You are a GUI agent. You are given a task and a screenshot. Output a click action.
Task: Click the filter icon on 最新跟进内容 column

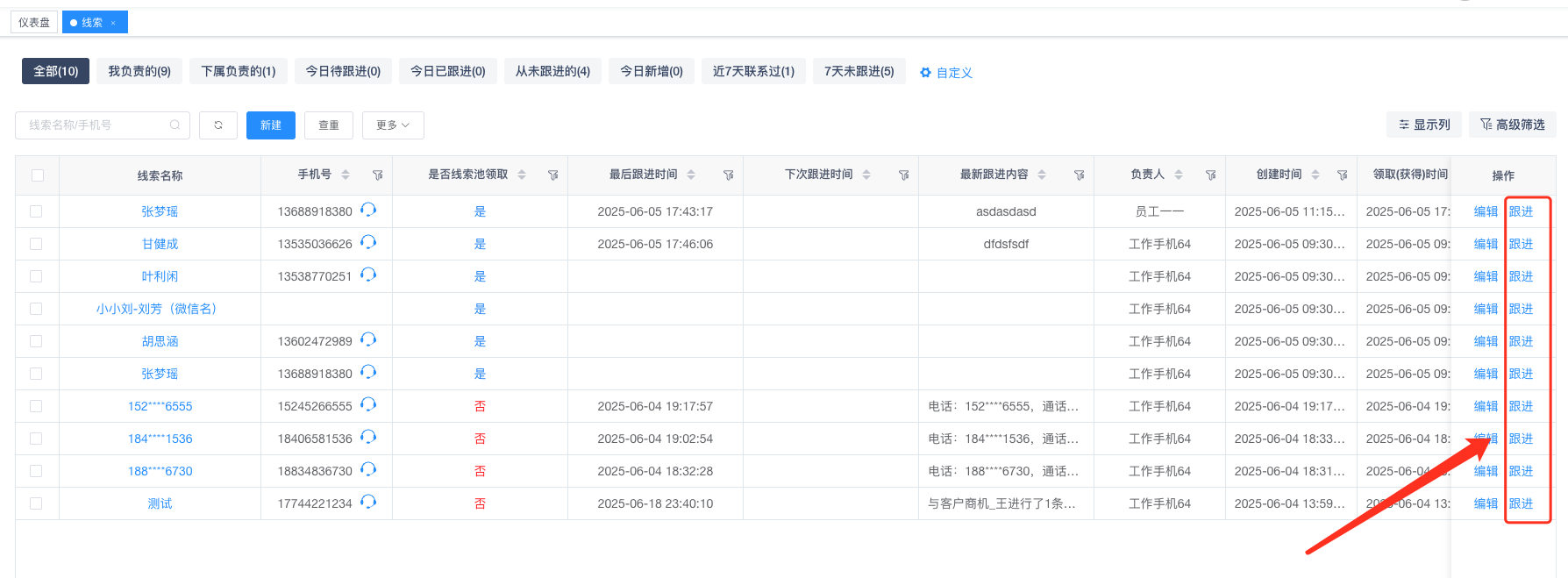point(1079,175)
